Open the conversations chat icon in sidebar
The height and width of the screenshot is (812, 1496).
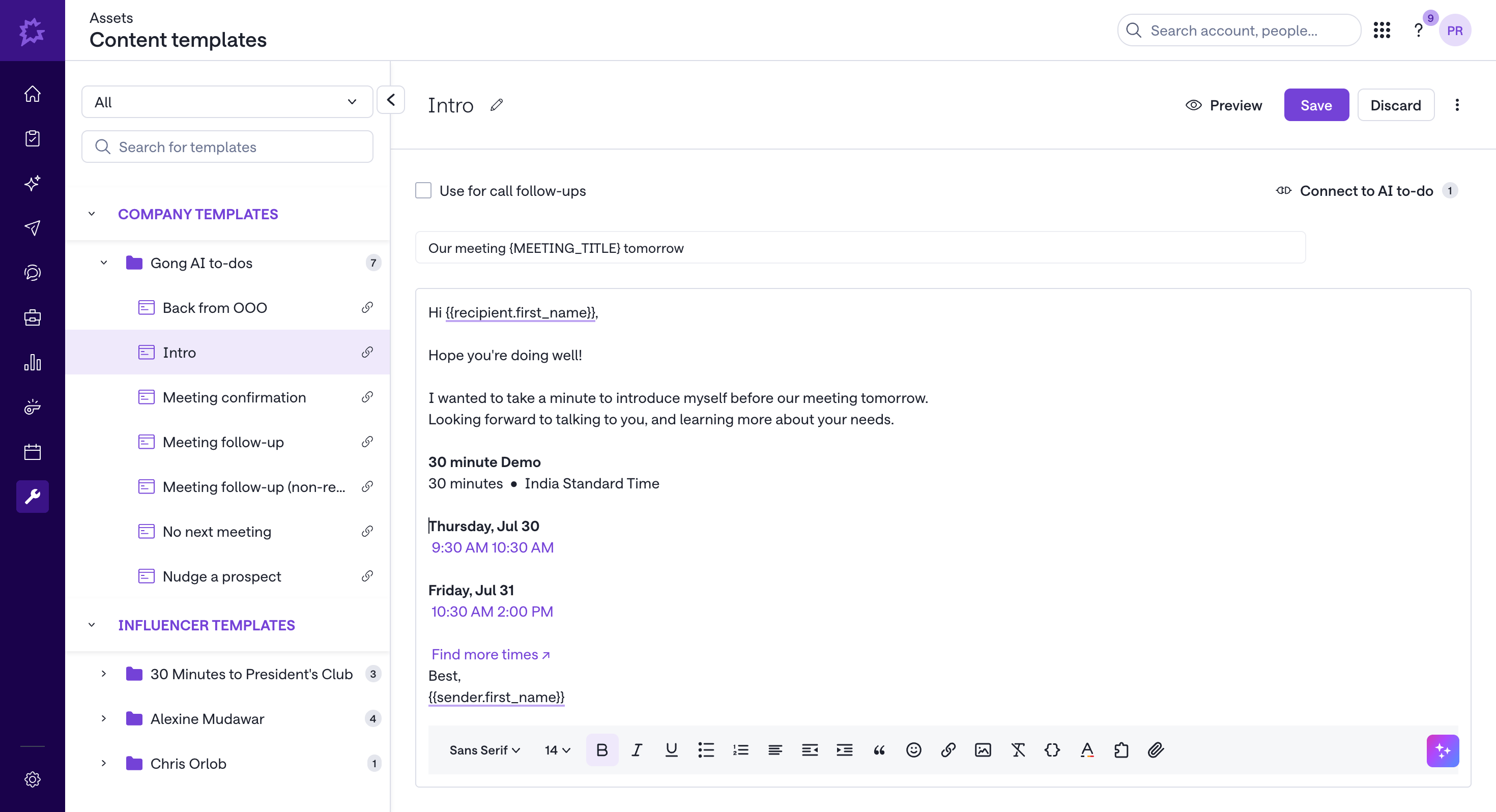[33, 272]
